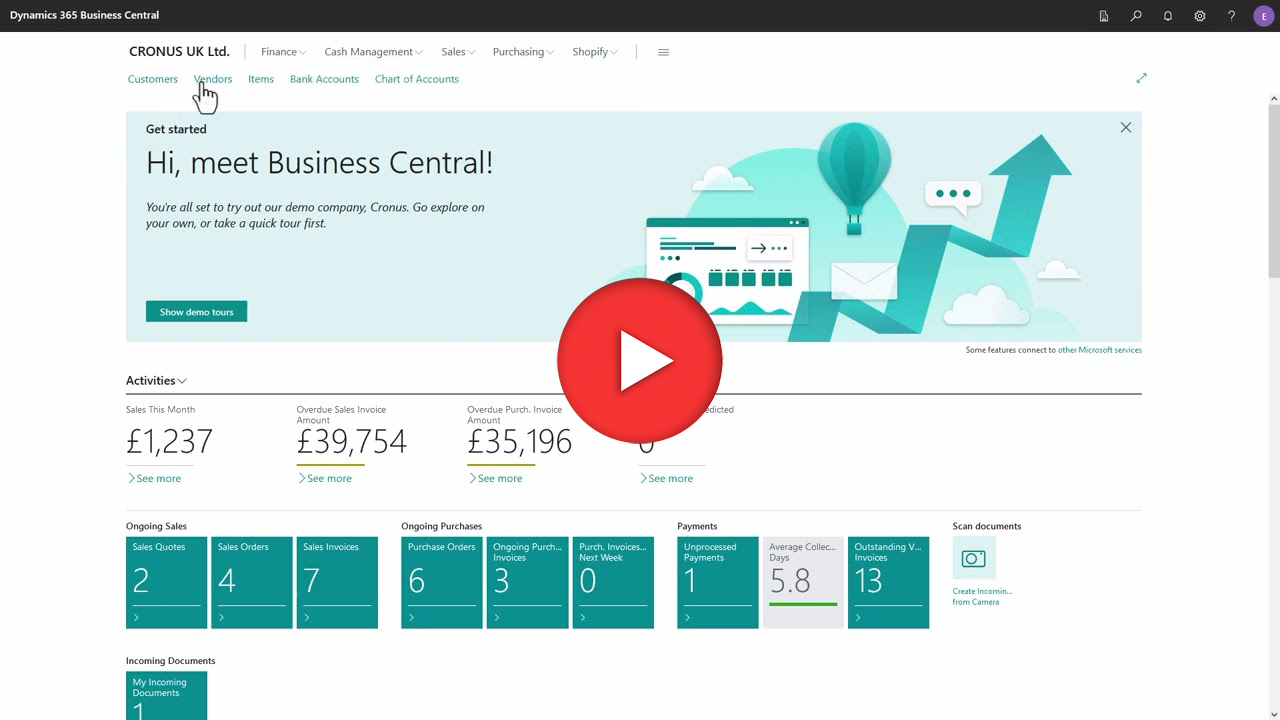This screenshot has height=720, width=1280.
Task: Expand the Shopify menu
Action: pos(595,52)
